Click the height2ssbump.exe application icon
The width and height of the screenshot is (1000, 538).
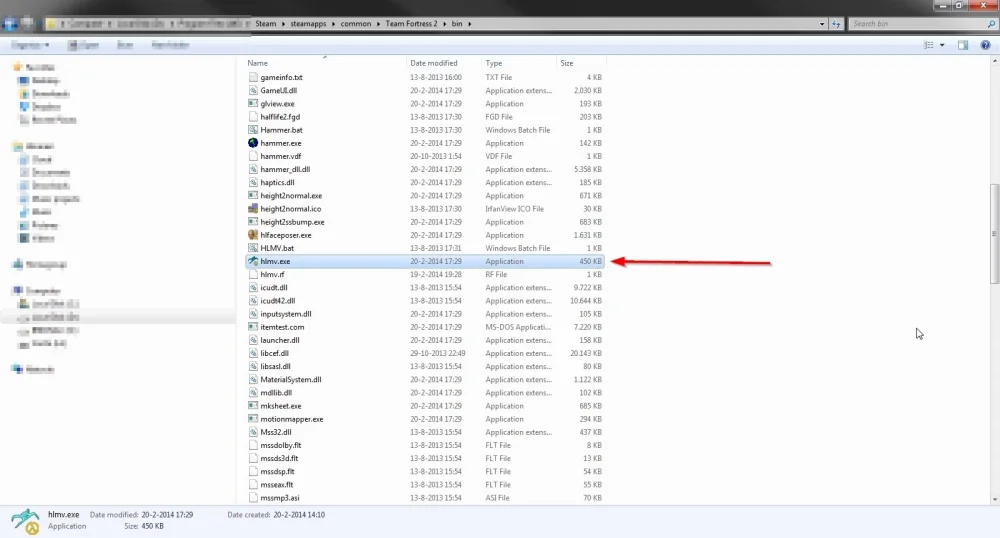(x=253, y=222)
